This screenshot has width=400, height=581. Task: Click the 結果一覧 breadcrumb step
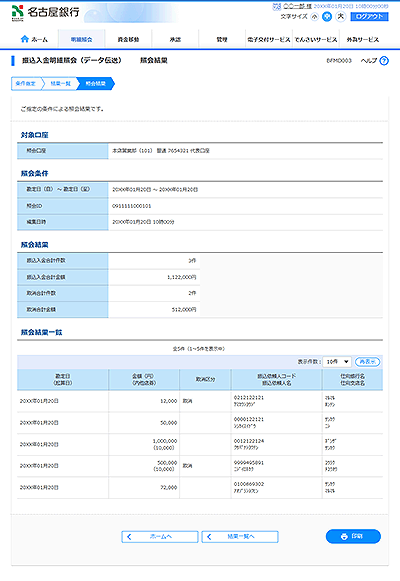click(60, 84)
